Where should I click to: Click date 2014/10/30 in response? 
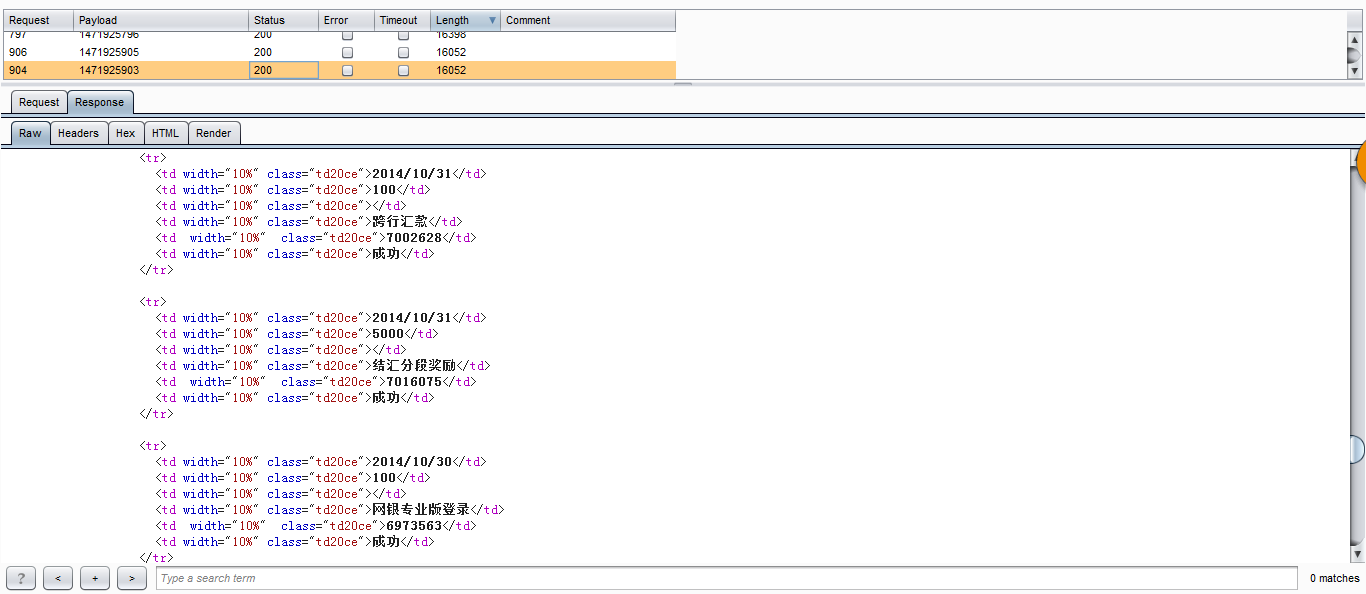pos(412,462)
